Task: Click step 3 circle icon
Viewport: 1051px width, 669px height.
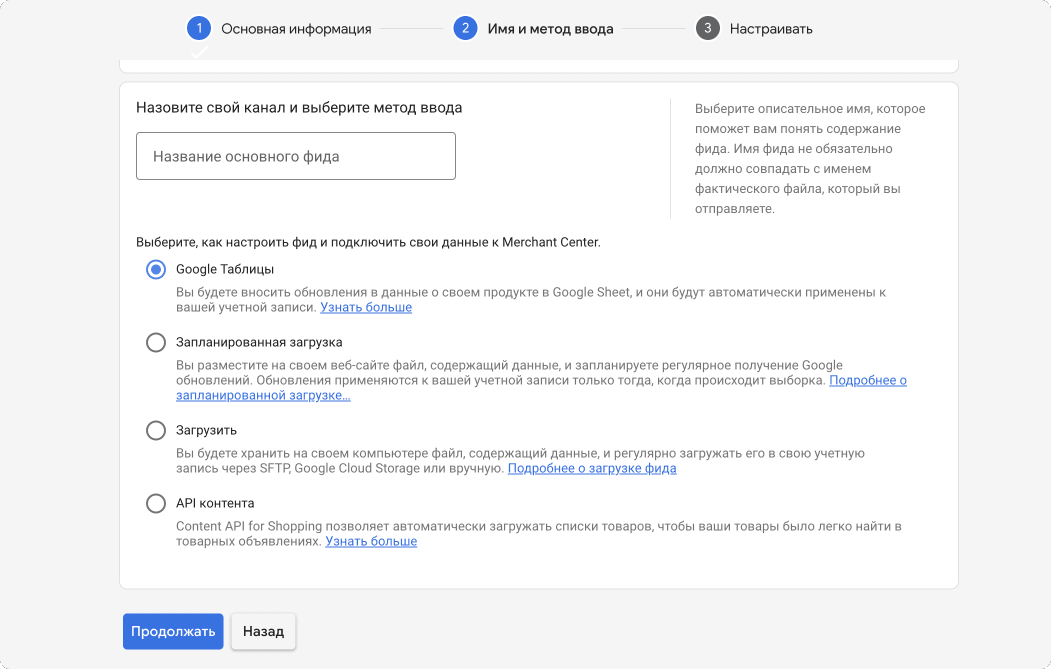Action: coord(707,29)
